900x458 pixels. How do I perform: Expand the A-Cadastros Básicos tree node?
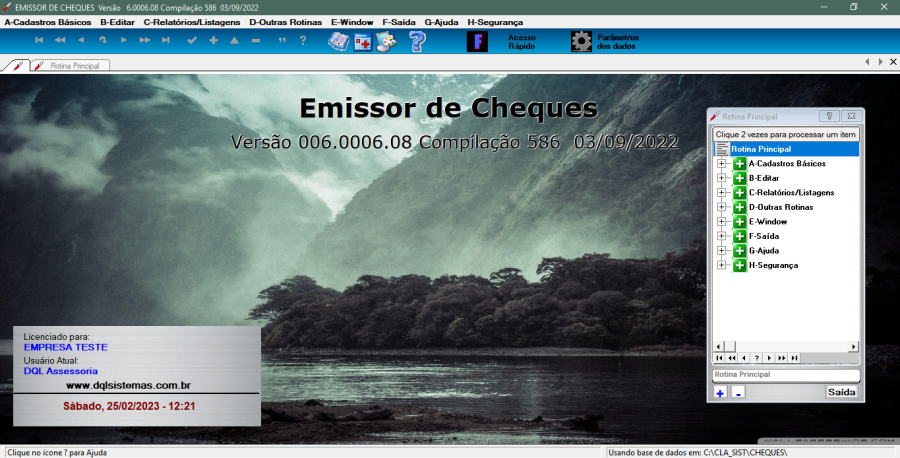[721, 163]
